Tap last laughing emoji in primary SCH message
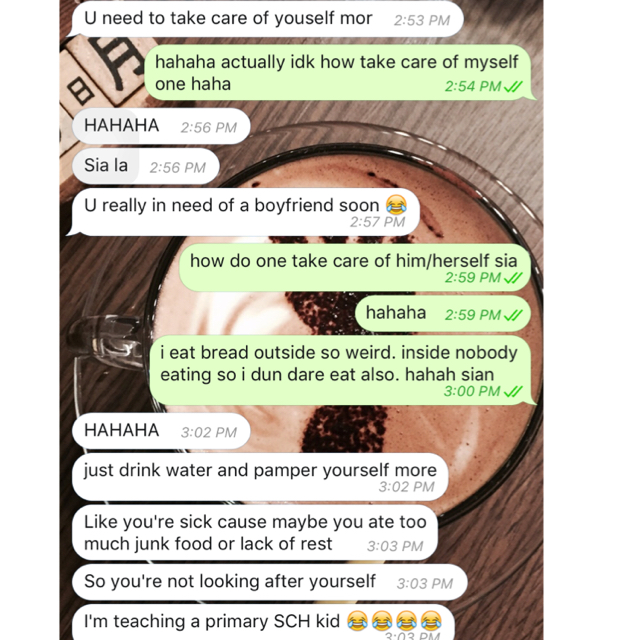This screenshot has width=640, height=640. click(x=432, y=621)
